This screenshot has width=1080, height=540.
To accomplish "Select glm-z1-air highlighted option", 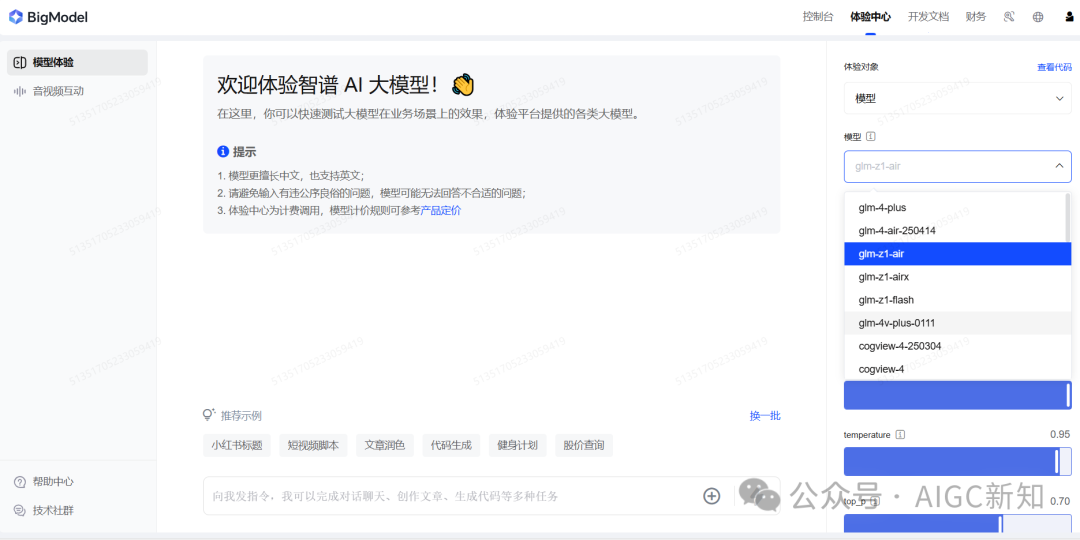I will click(x=957, y=253).
